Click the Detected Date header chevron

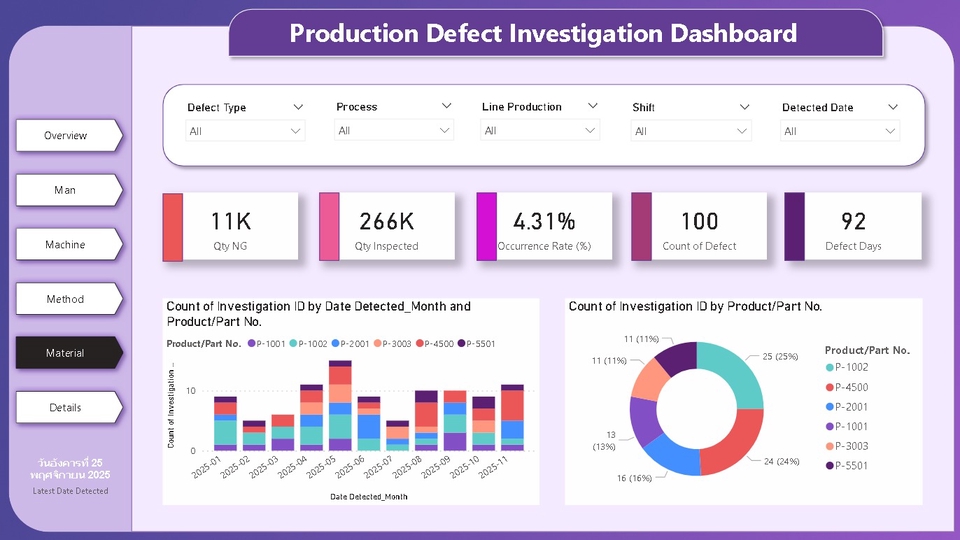893,106
